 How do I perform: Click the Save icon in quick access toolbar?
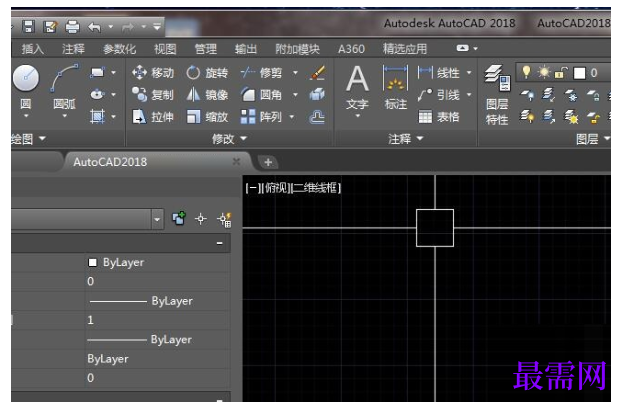pos(28,27)
